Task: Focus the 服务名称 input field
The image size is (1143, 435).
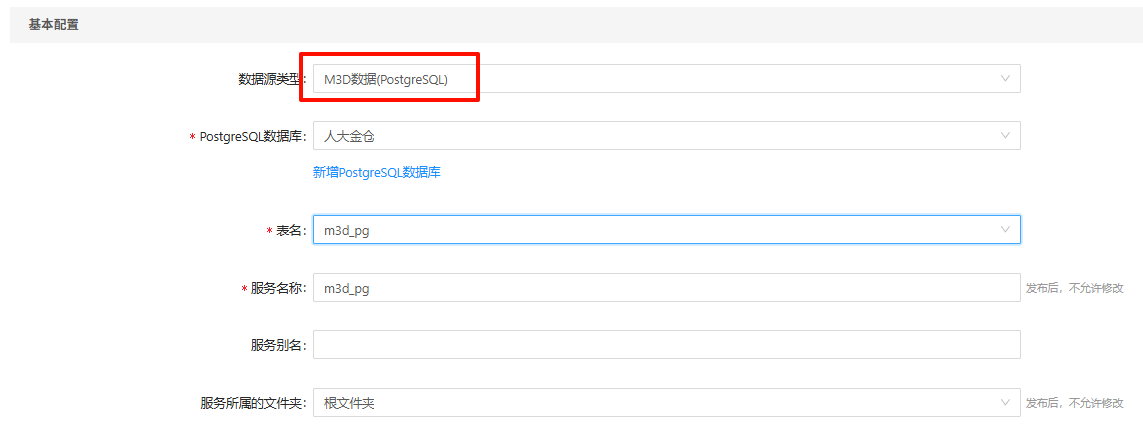Action: [666, 288]
